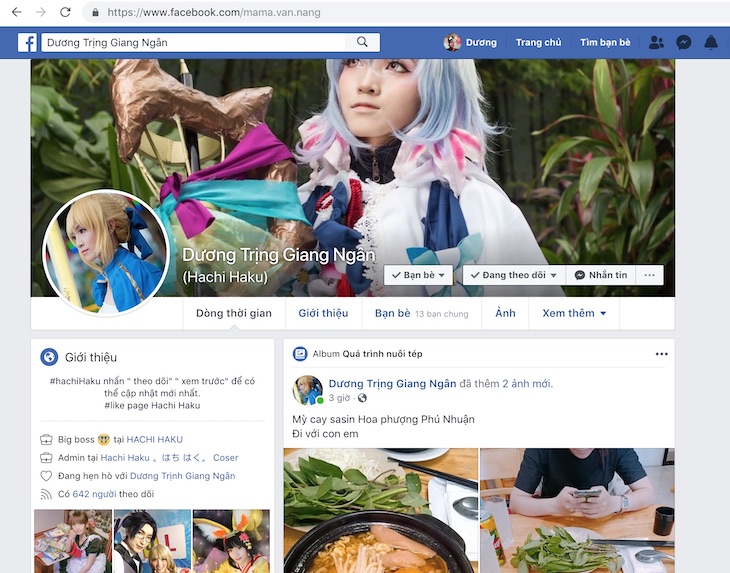Image resolution: width=730 pixels, height=573 pixels.
Task: Open the Bạn bè dropdown button
Action: [x=418, y=275]
